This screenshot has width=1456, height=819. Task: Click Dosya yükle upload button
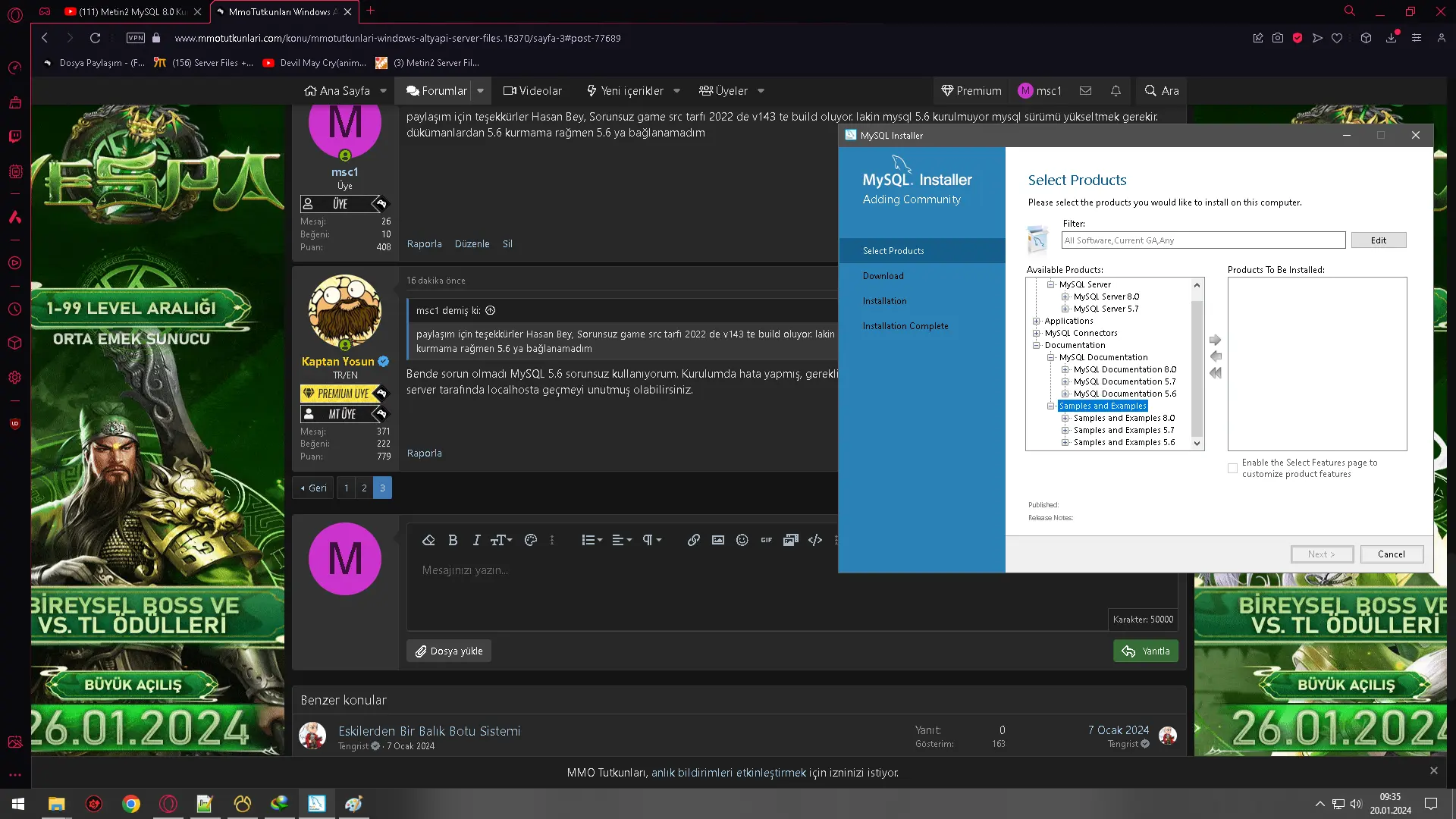pyautogui.click(x=449, y=651)
